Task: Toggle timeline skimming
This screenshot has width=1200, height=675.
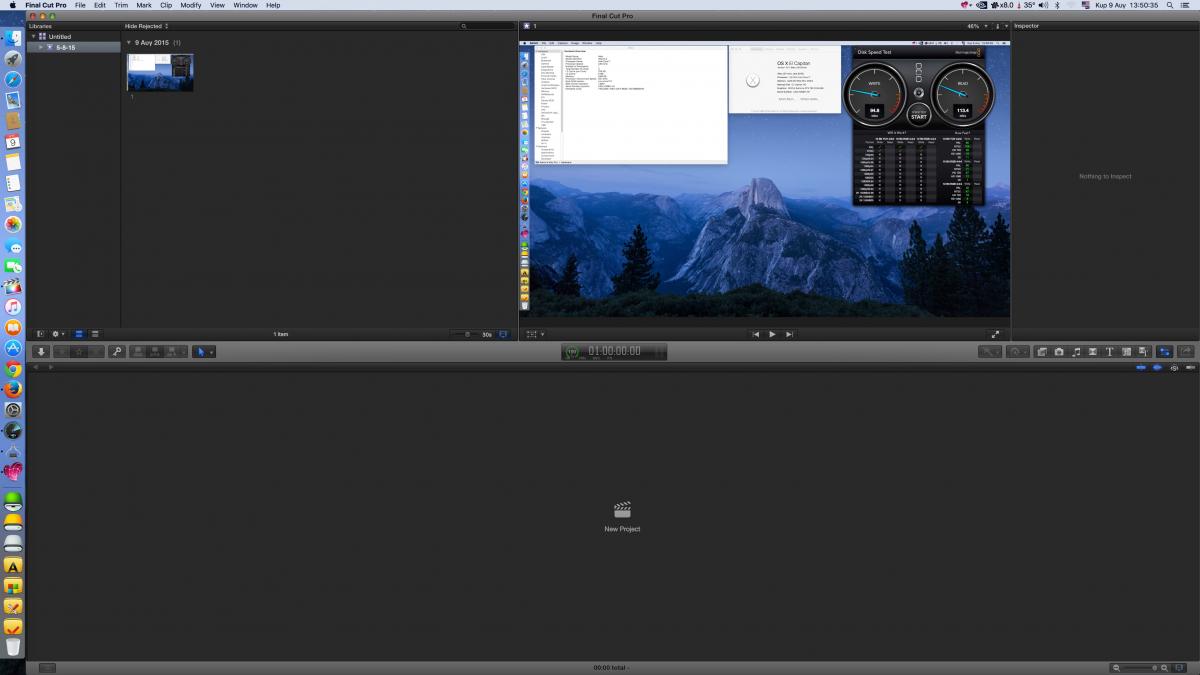Action: tap(1141, 368)
